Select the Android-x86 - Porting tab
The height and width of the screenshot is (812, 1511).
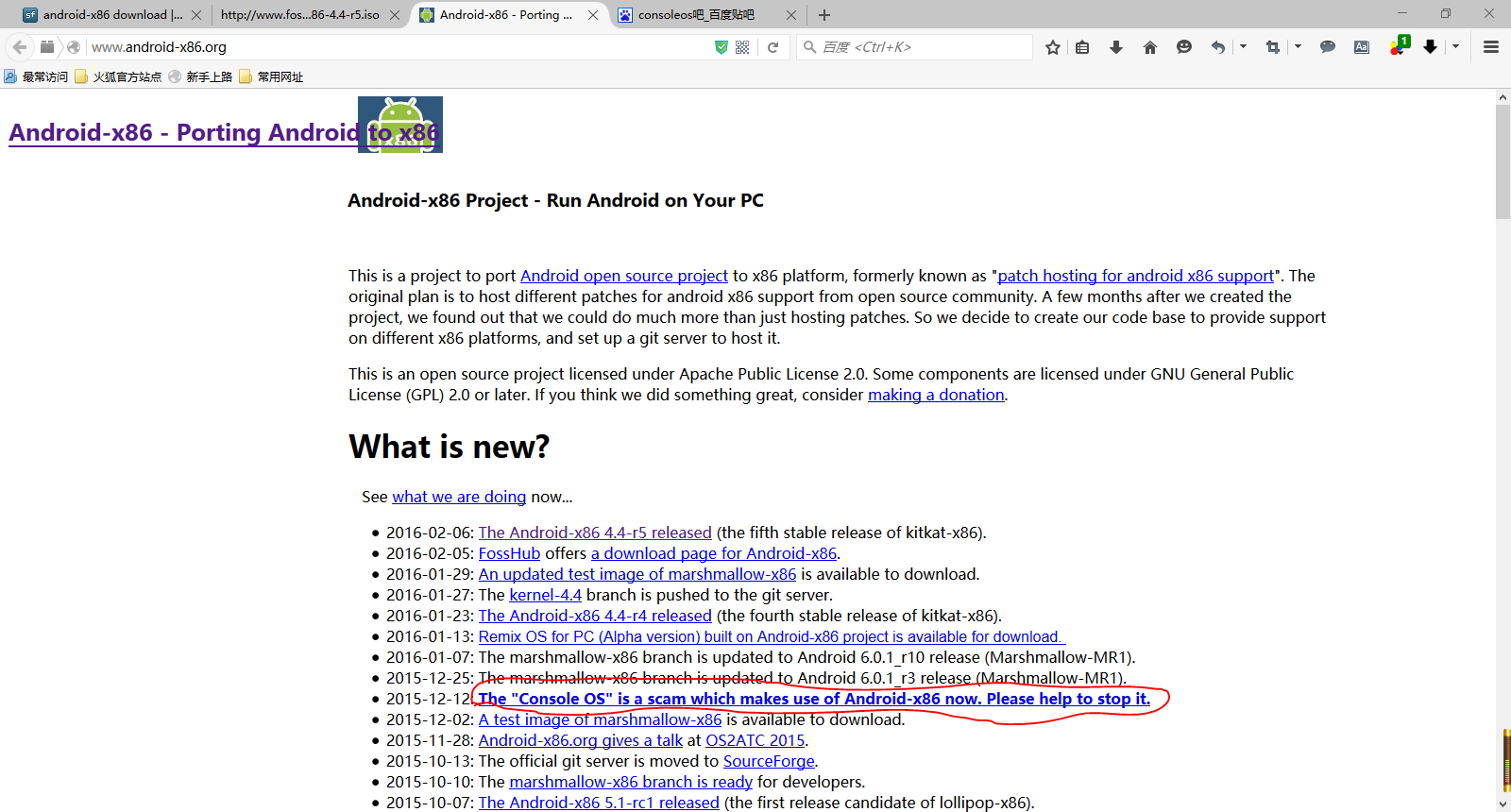[x=507, y=15]
